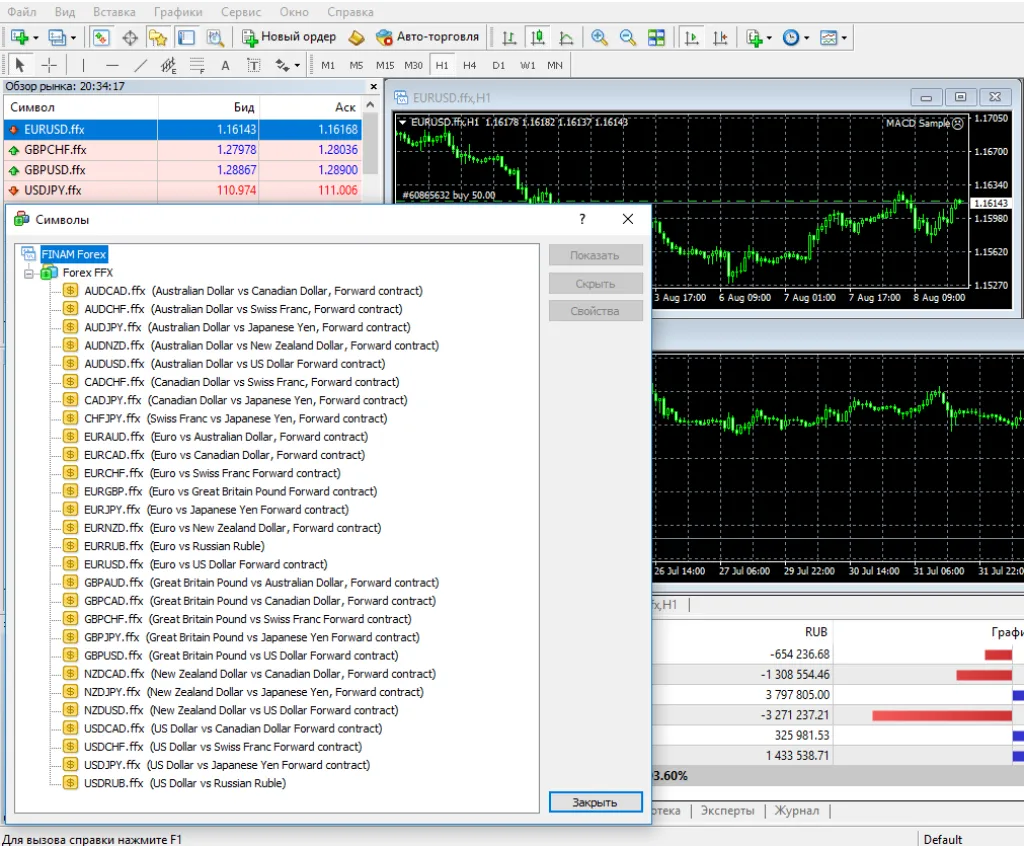Select the Crosshair cursor tool

tap(49, 65)
